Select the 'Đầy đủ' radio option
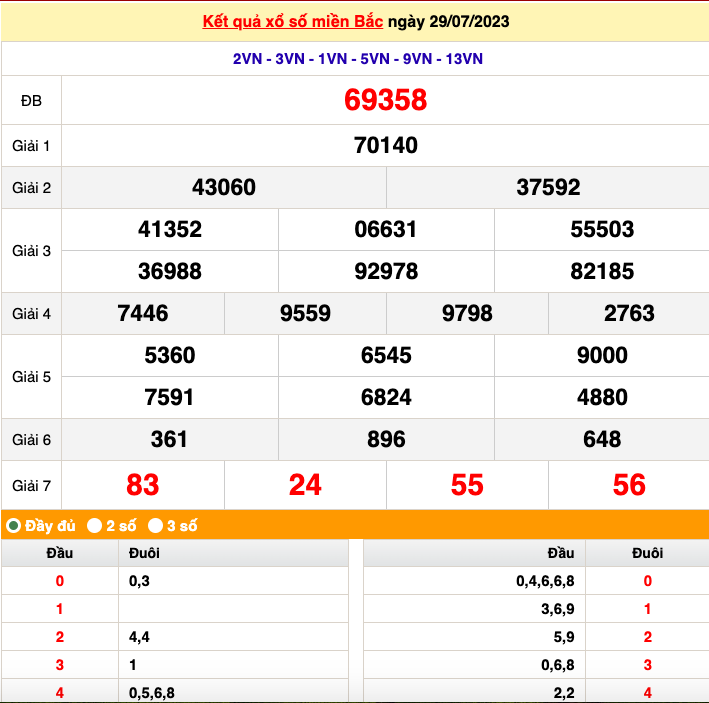 [x=14, y=525]
